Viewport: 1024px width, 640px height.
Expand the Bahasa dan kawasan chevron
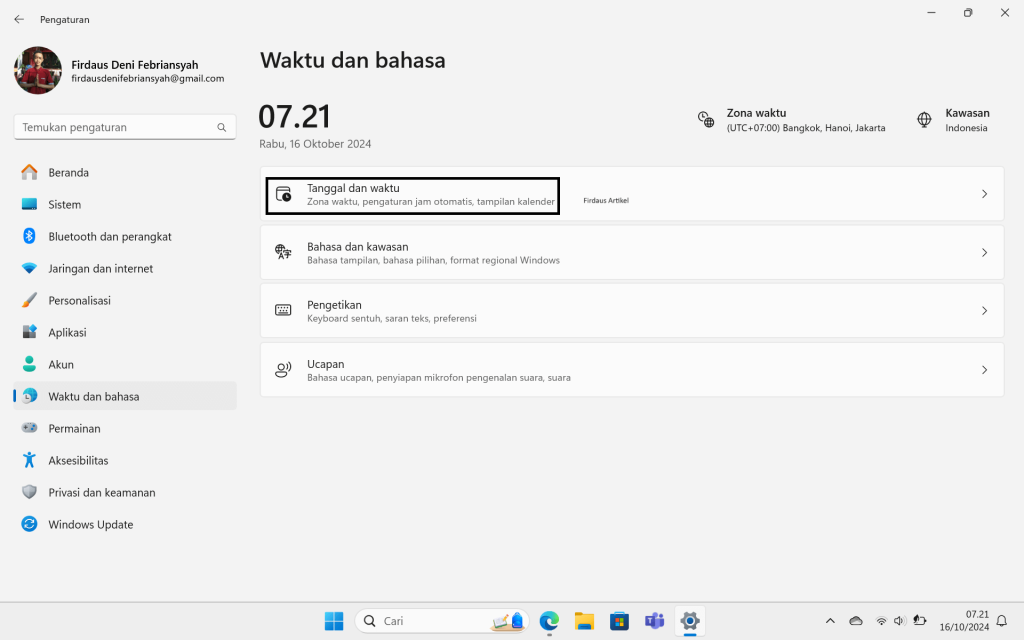tap(984, 253)
